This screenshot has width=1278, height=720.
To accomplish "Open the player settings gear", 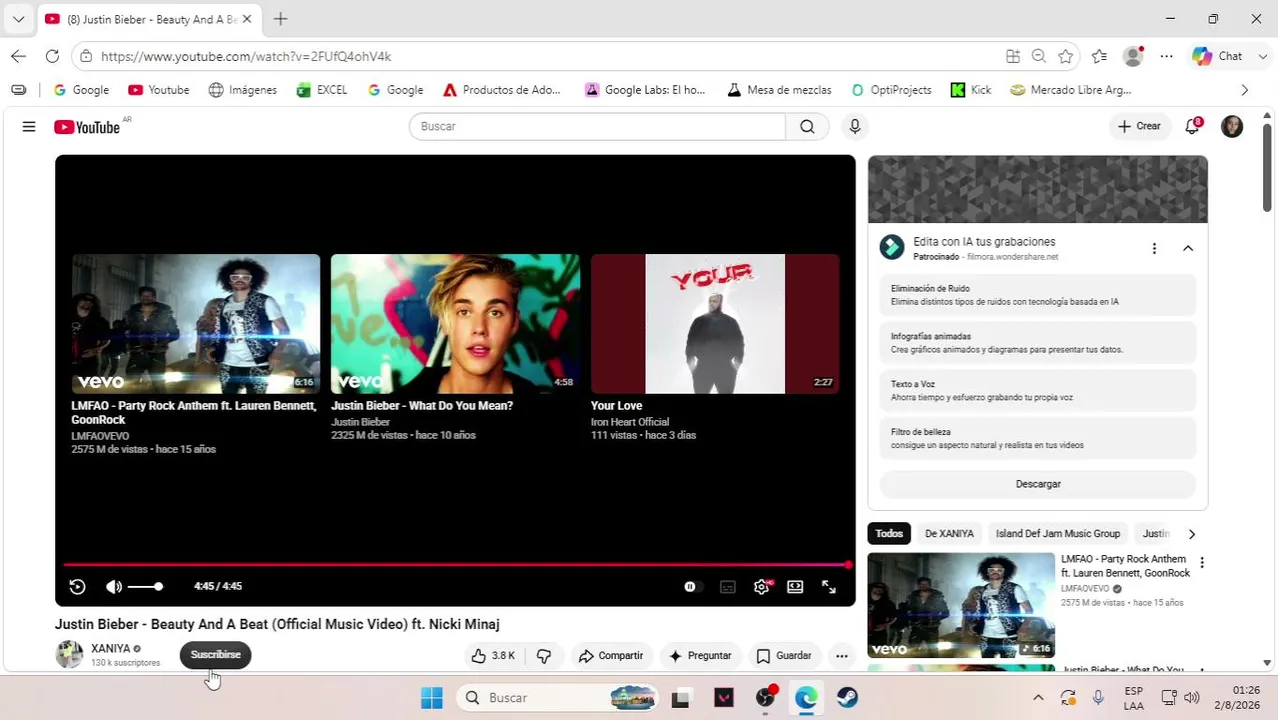I will click(761, 587).
